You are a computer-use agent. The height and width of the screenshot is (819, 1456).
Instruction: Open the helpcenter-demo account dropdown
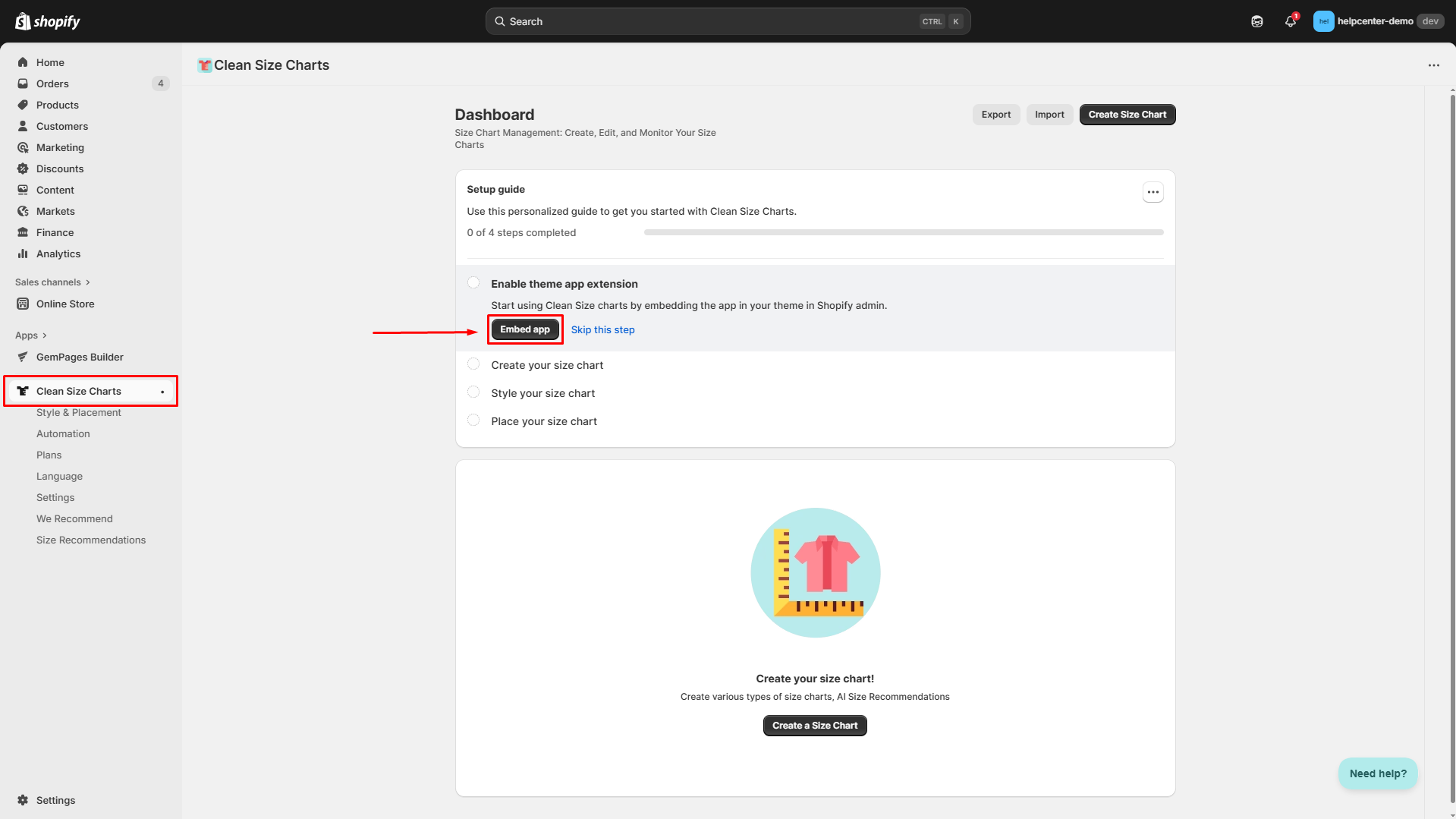(x=1379, y=21)
